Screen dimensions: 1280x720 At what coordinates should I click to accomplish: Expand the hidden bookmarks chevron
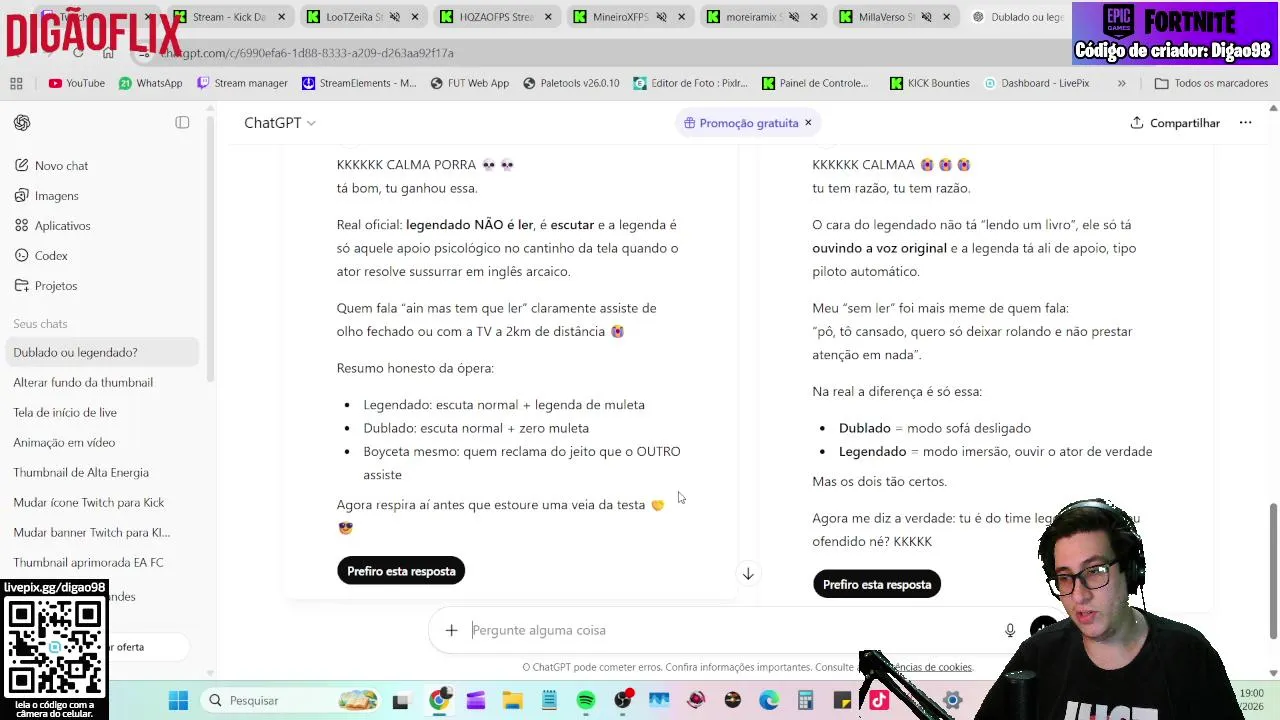(1121, 83)
